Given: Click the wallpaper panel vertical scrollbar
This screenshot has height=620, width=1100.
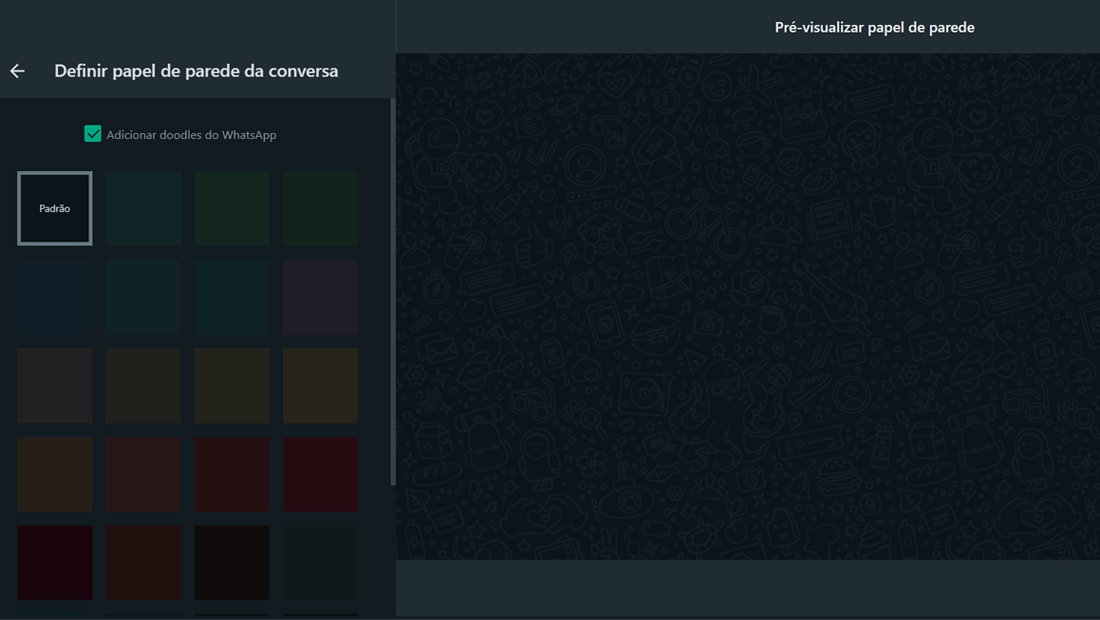Looking at the screenshot, I should click(393, 292).
